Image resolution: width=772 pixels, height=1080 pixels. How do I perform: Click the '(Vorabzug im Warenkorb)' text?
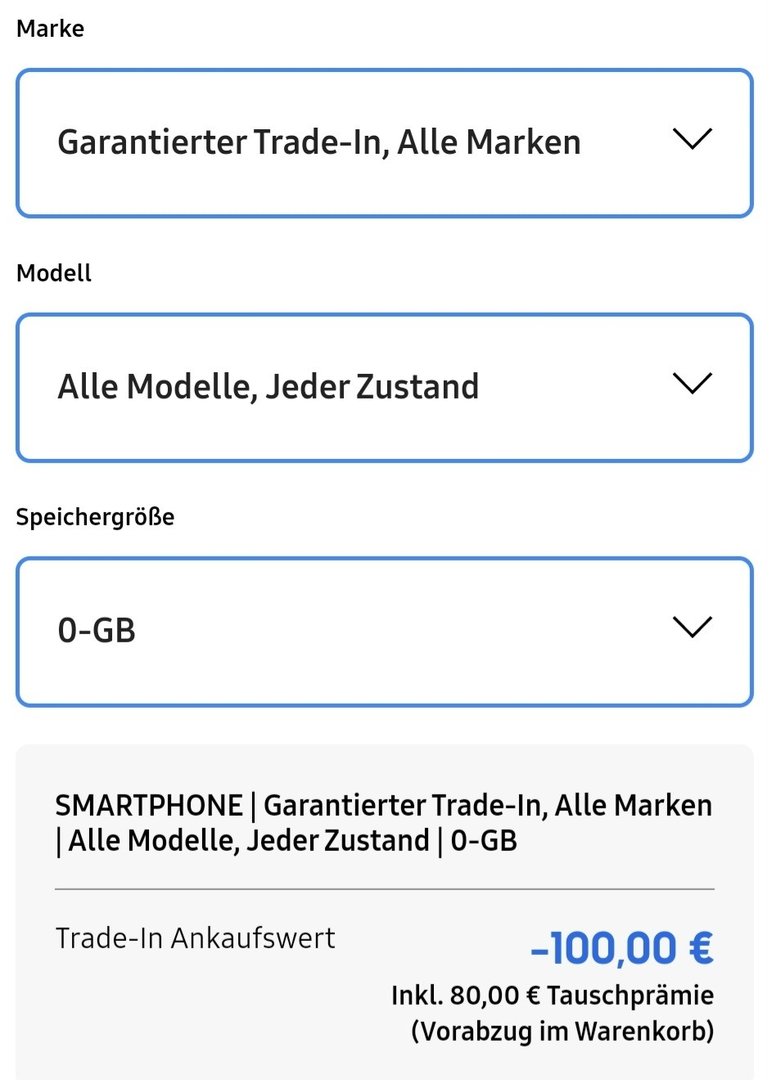[562, 1031]
